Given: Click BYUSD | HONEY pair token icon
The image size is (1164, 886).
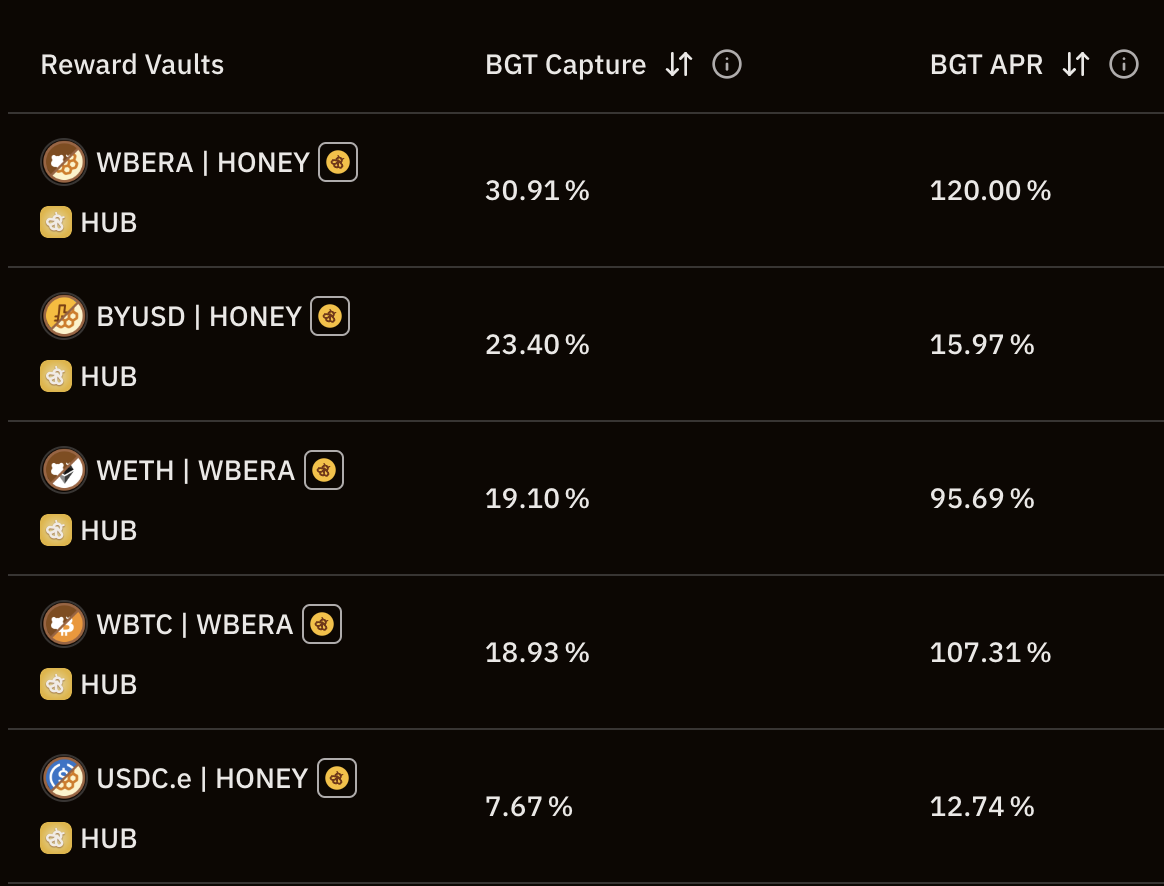Looking at the screenshot, I should (x=64, y=316).
